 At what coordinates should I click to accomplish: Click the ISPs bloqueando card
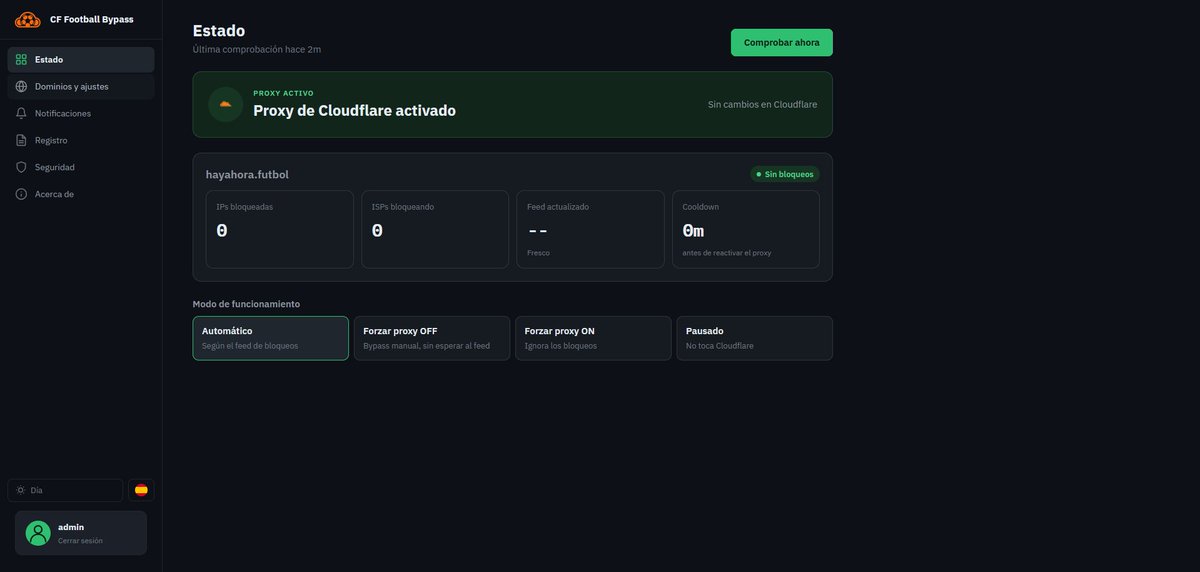(435, 229)
